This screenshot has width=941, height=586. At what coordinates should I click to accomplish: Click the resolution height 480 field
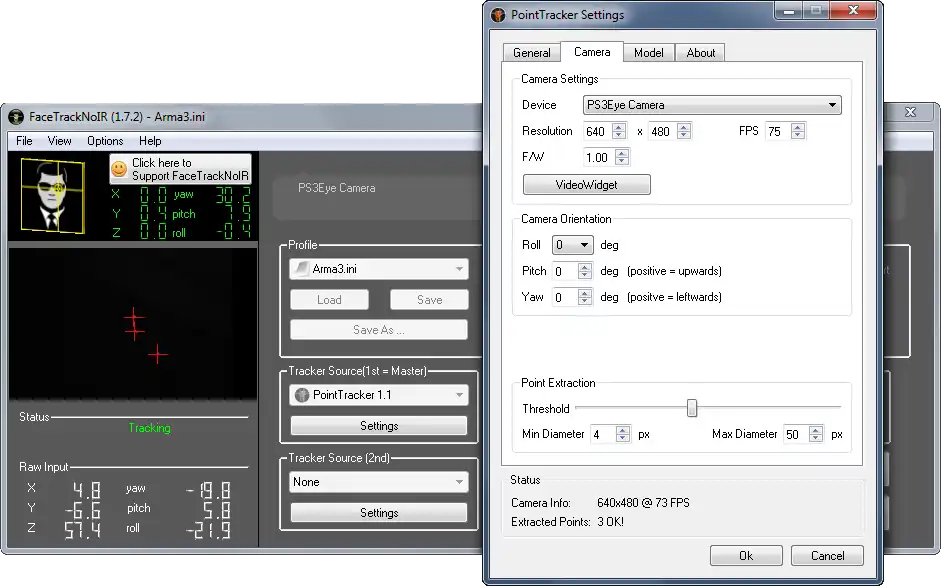pyautogui.click(x=663, y=131)
